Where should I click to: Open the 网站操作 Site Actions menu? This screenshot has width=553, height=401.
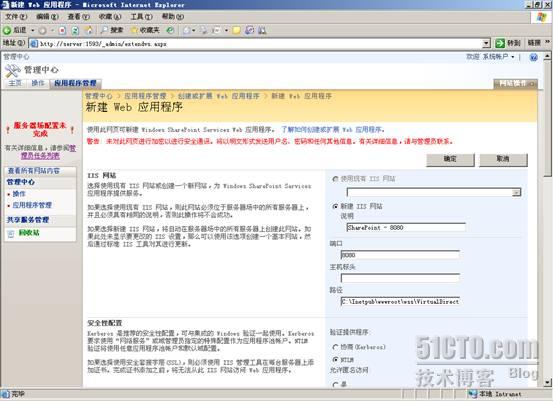(516, 84)
